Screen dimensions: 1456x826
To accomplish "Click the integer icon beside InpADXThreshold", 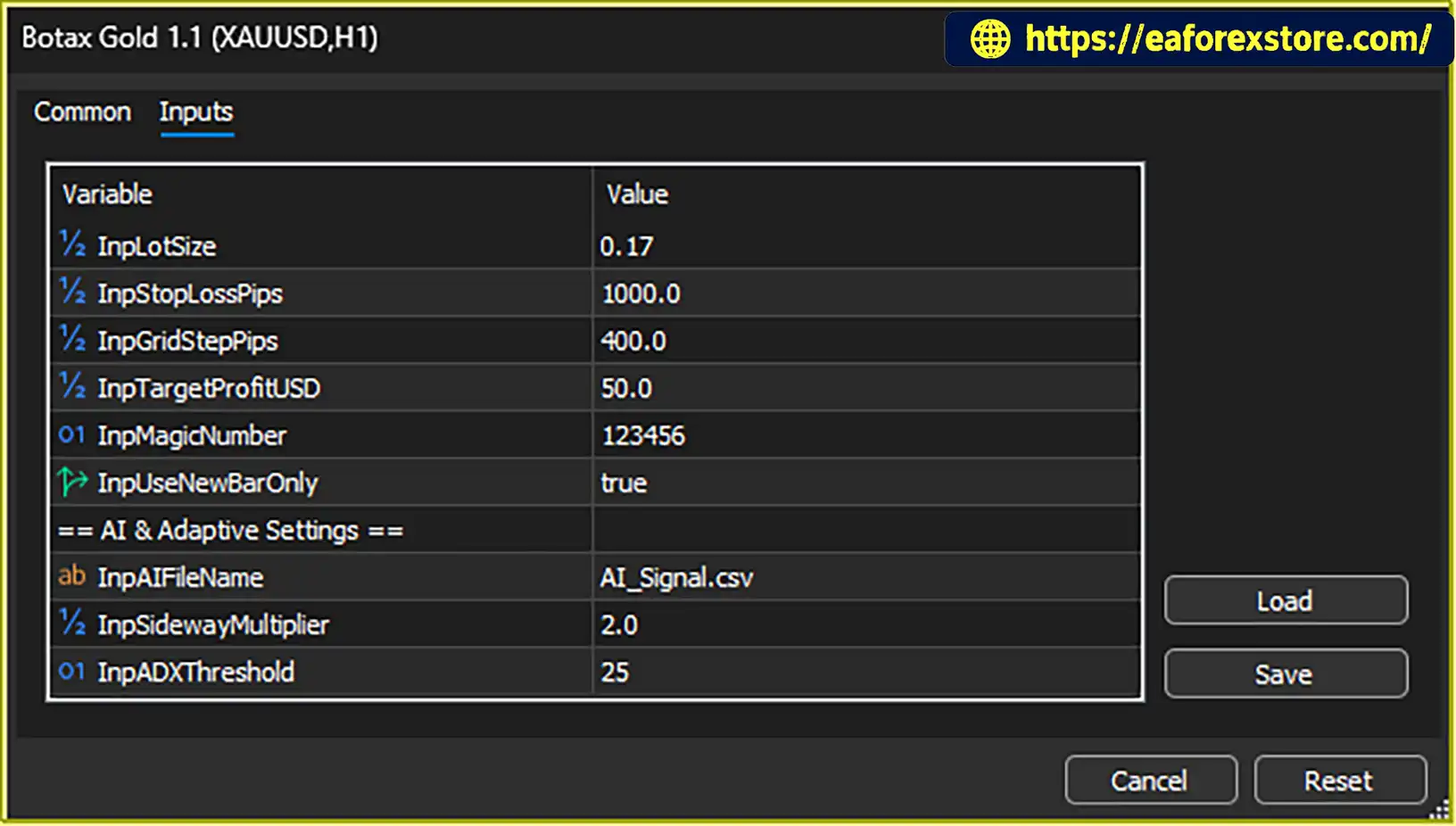I will click(72, 671).
